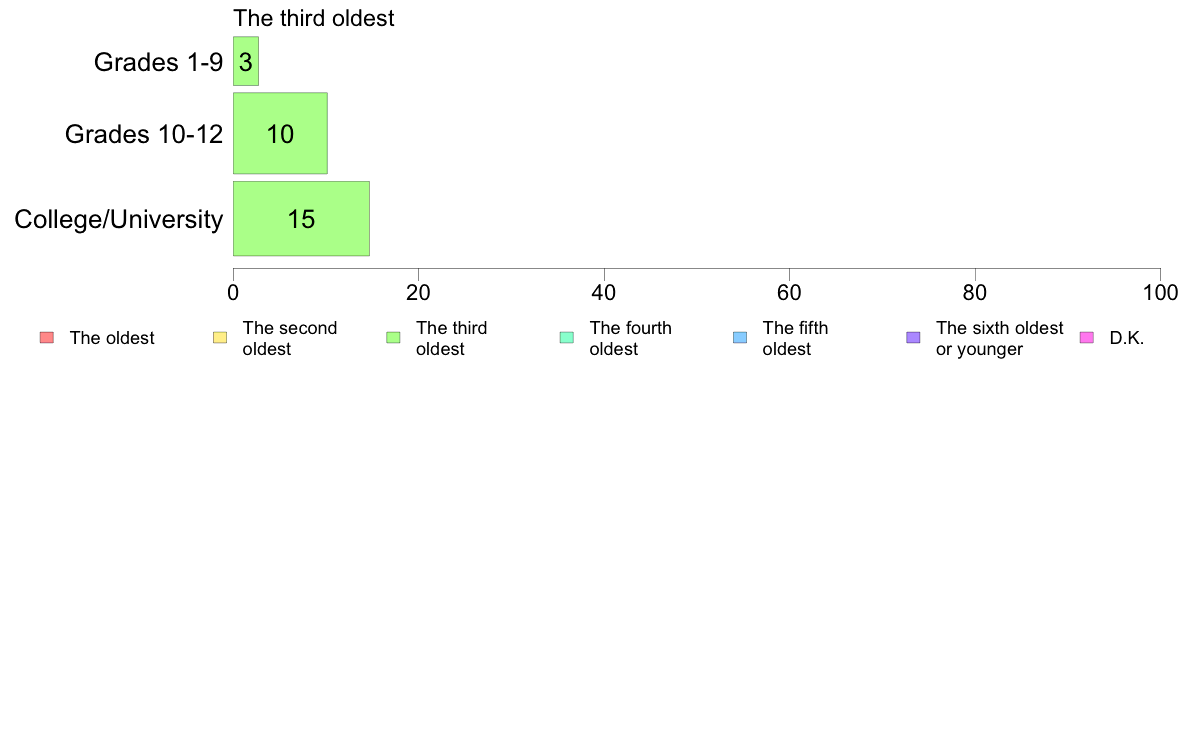1188x736 pixels.
Task: Select the Grades 1-9 bar showing 3
Action: pyautogui.click(x=246, y=61)
